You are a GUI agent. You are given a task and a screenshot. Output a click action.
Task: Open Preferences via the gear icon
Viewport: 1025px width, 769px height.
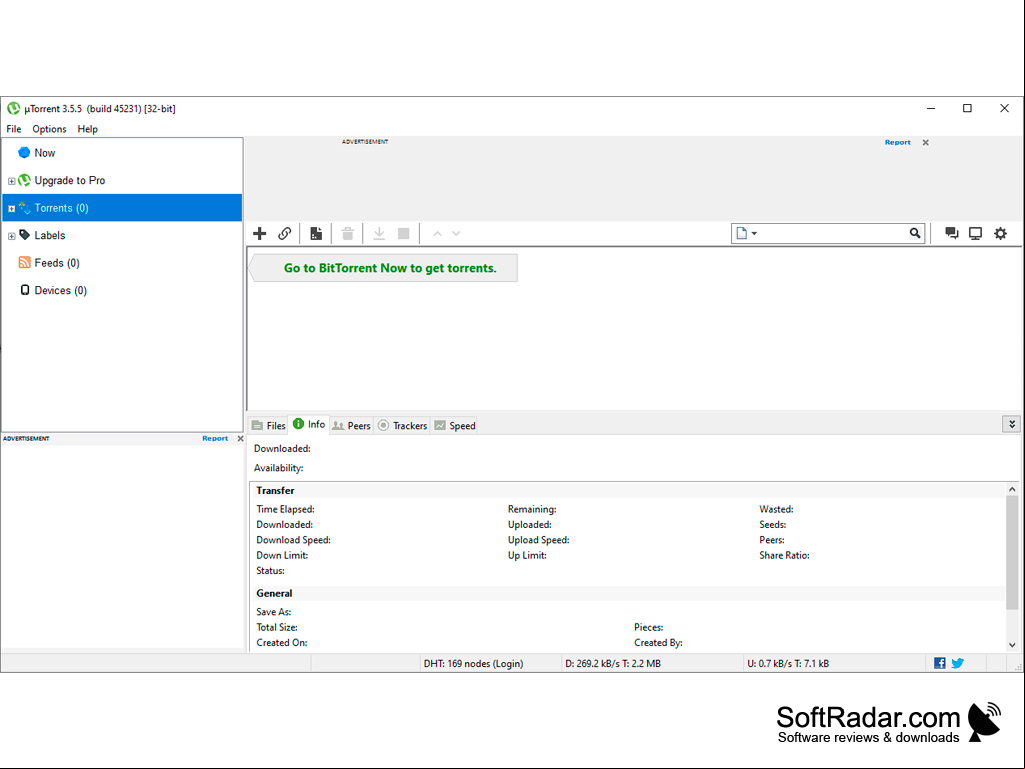coord(1000,233)
